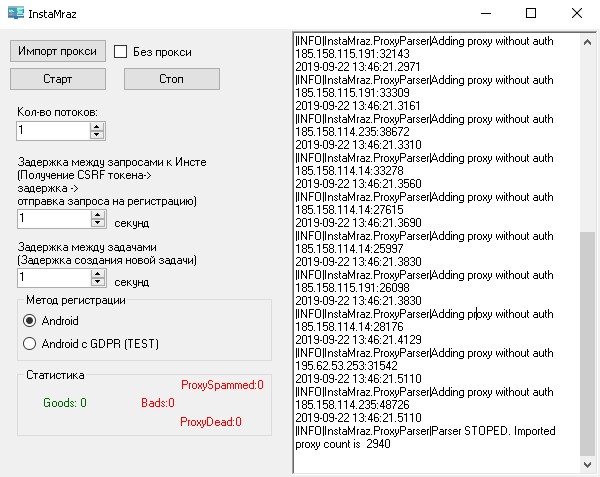Minimize the InstaMraz window

click(x=486, y=13)
